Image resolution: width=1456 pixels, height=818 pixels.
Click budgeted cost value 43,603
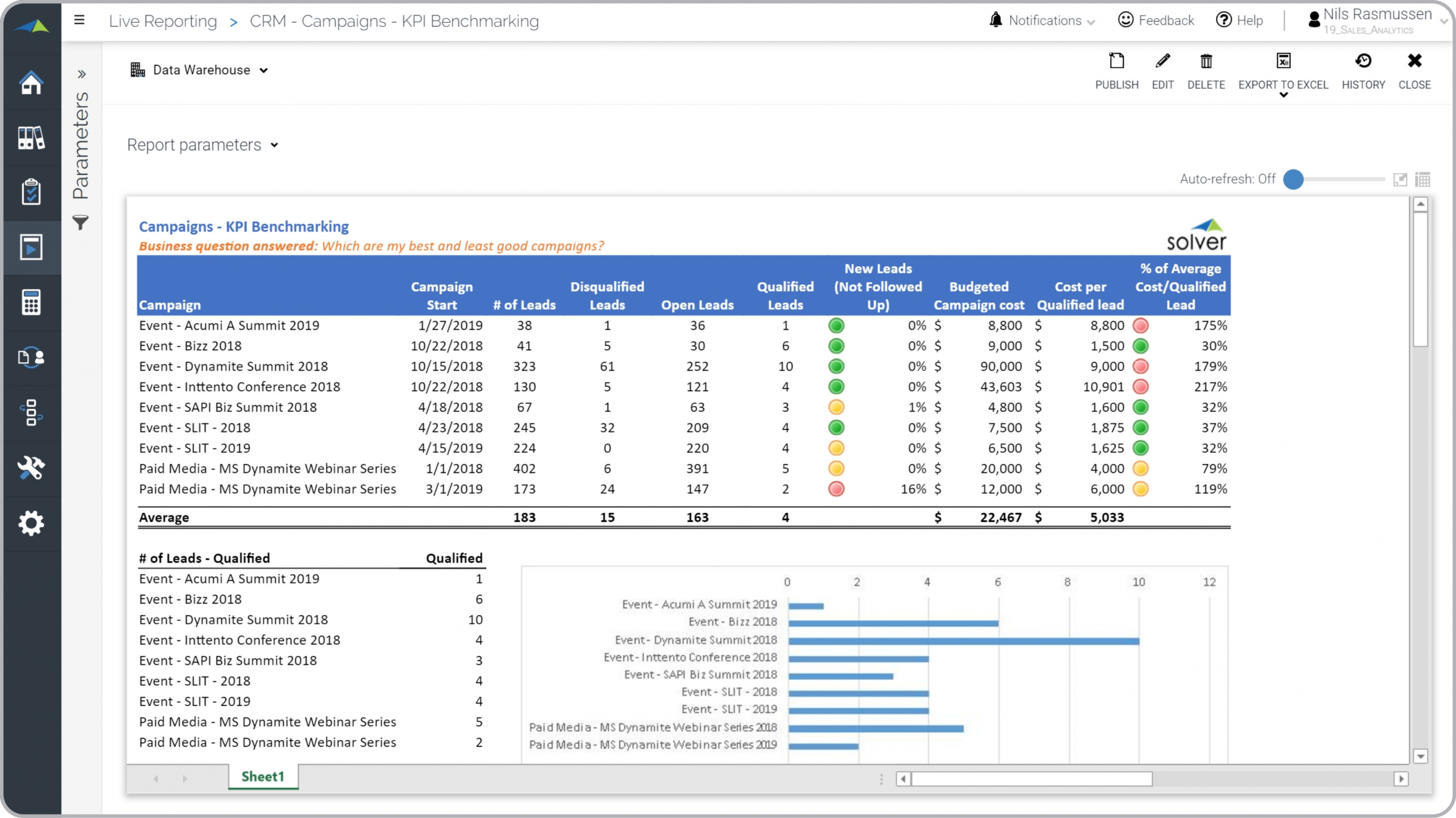[1000, 387]
